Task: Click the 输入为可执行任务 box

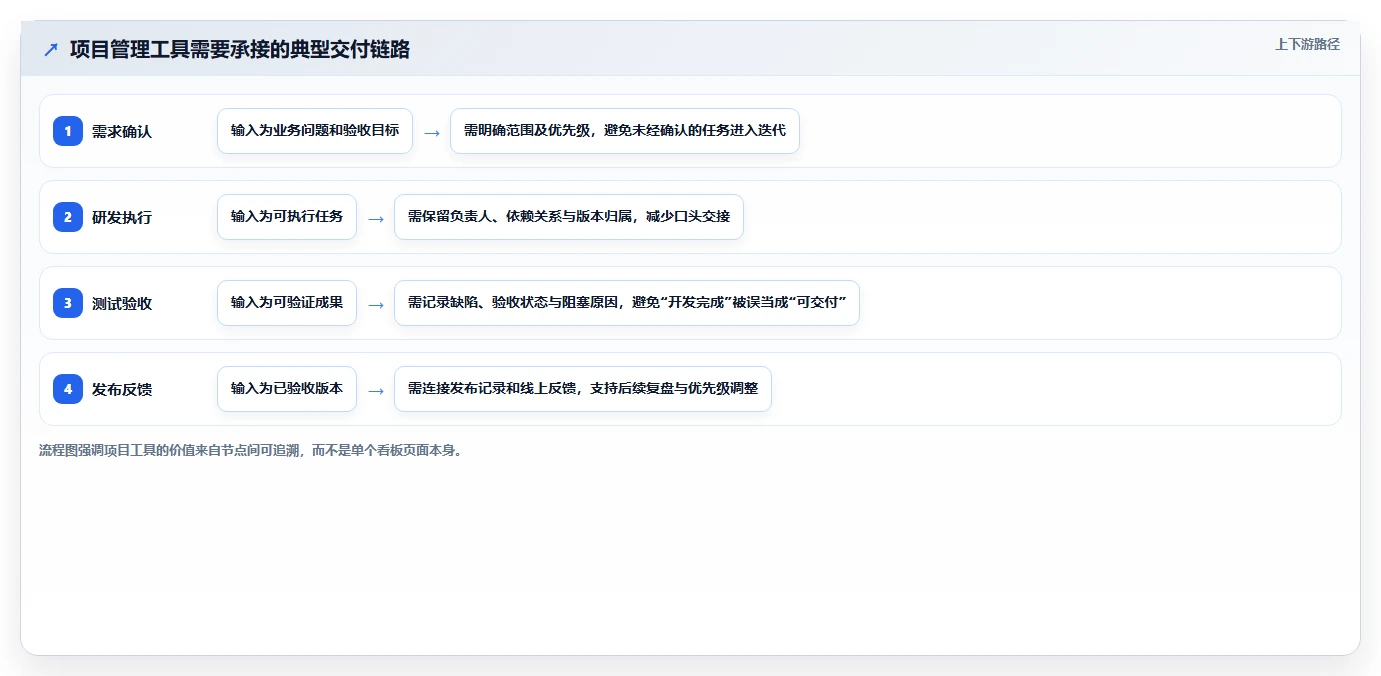Action: (287, 217)
